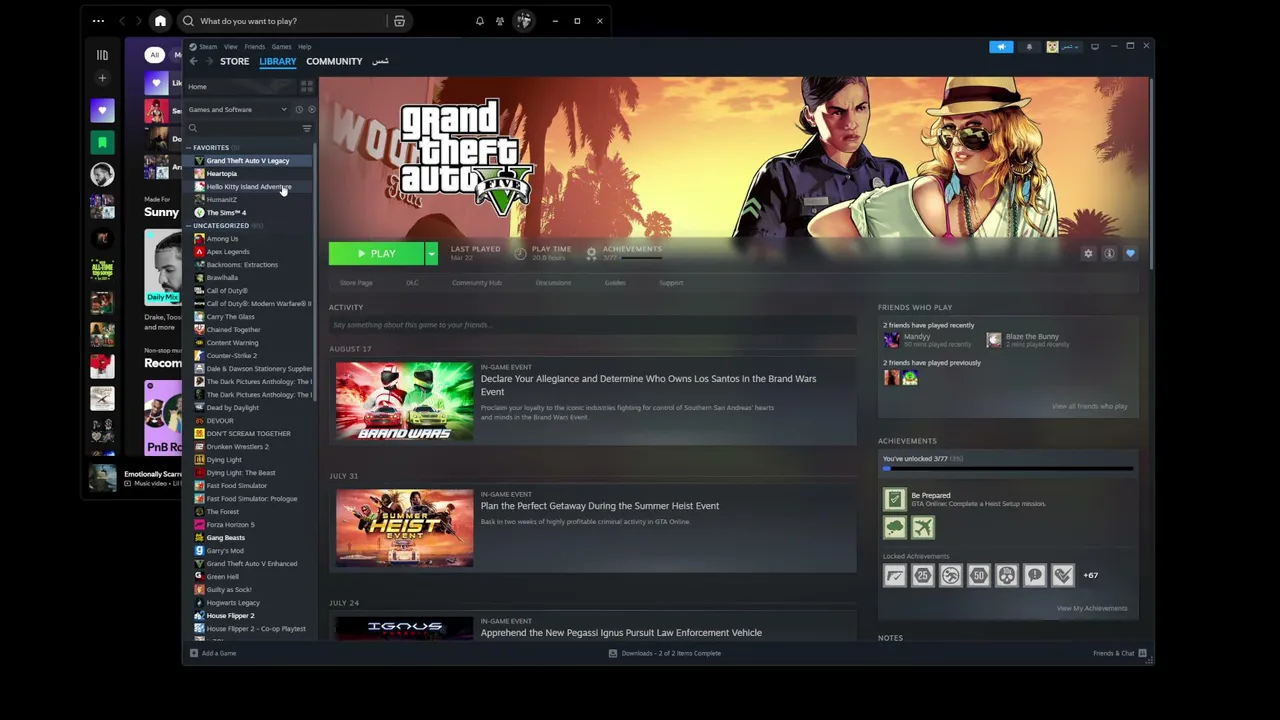The width and height of the screenshot is (1280, 720).
Task: Show GTA V game info icon
Action: tap(1109, 254)
